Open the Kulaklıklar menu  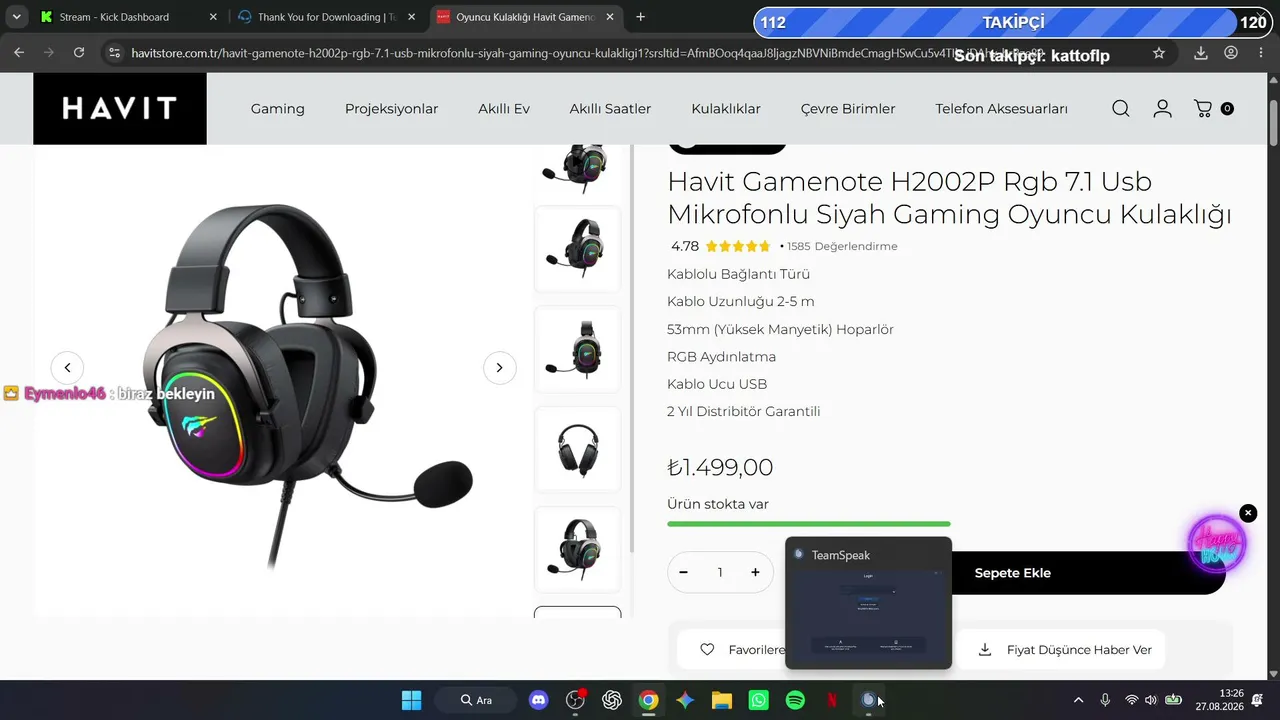click(x=726, y=109)
